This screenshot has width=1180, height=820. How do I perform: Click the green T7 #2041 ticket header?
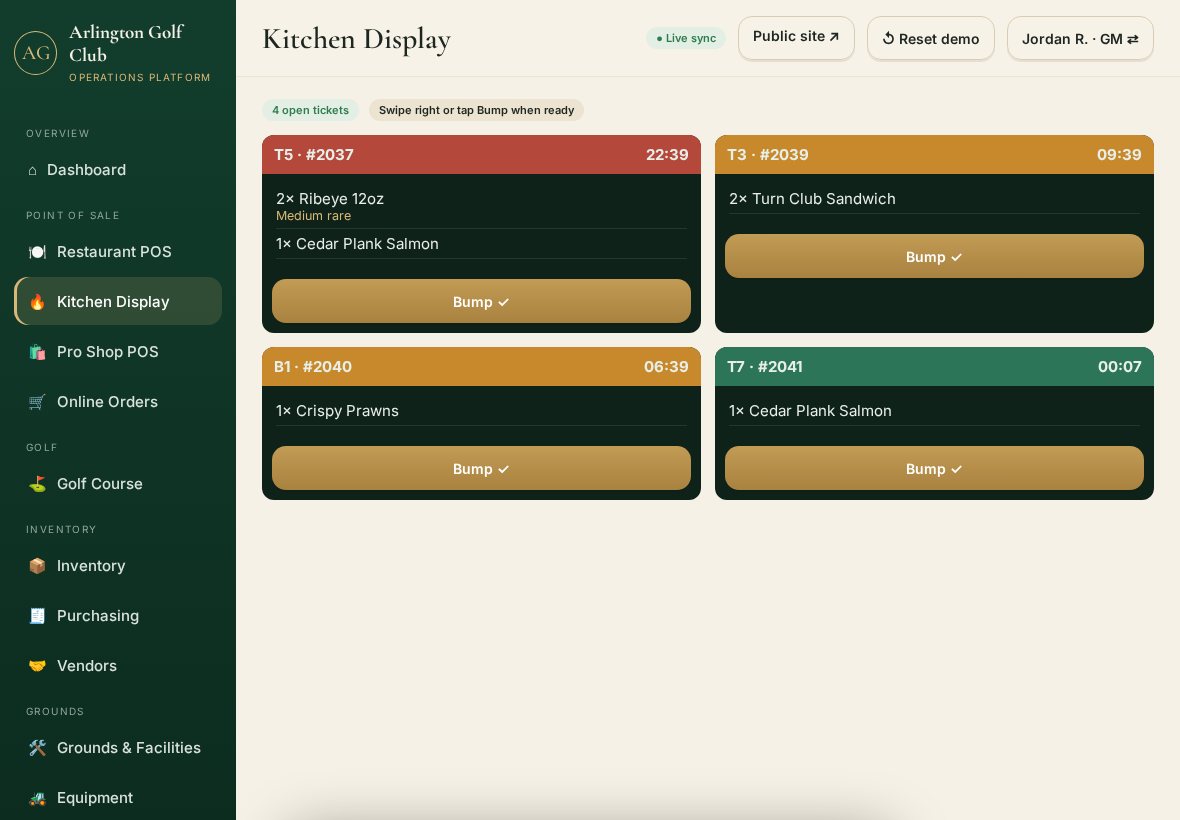[934, 367]
